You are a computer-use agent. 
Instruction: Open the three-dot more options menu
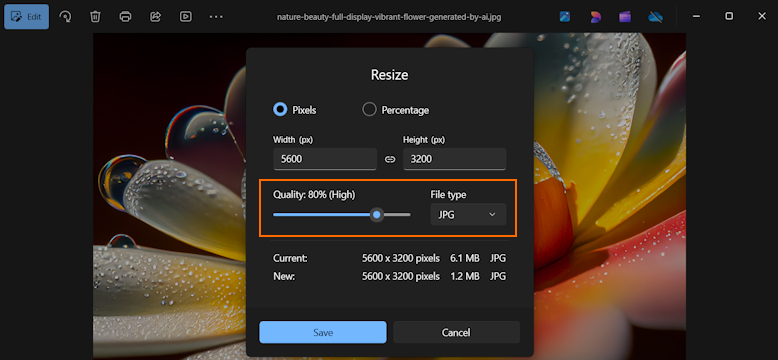216,16
